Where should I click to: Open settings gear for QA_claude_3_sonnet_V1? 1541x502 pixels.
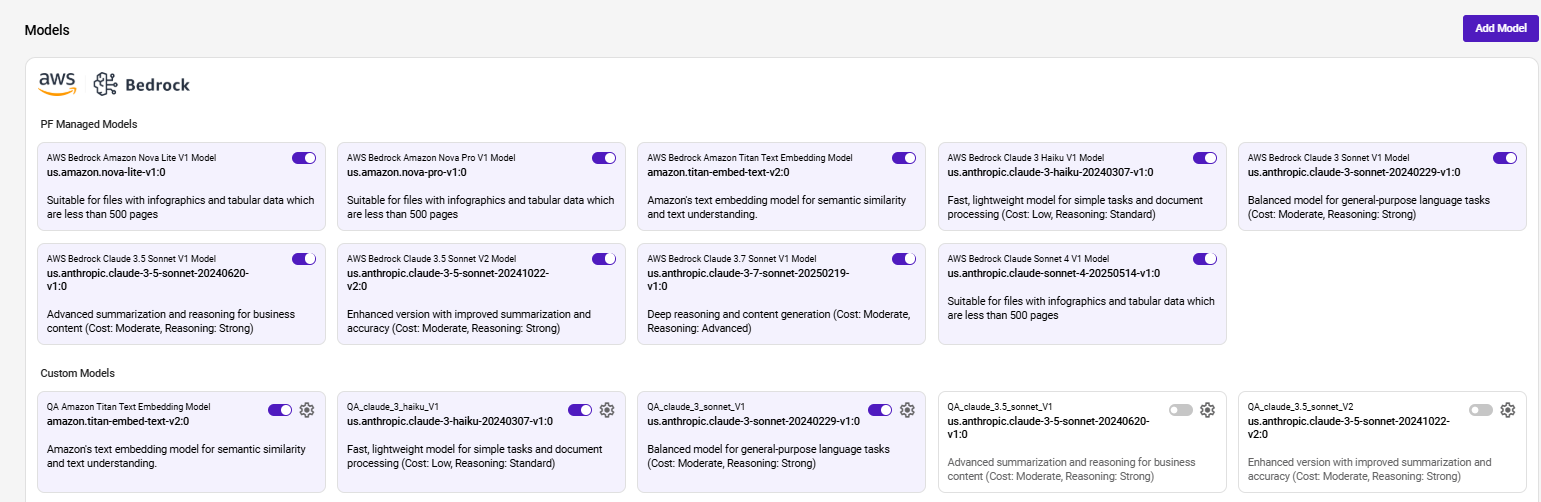907,410
